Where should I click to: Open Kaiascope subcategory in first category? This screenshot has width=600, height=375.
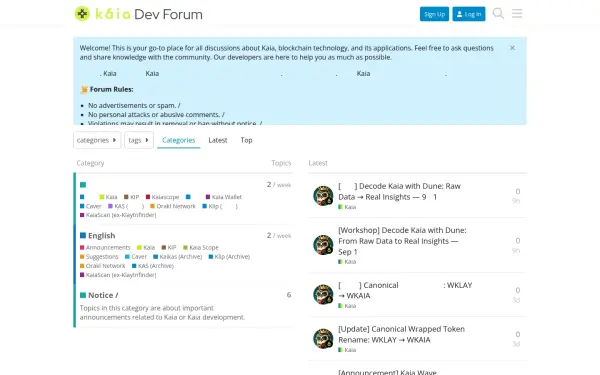point(162,197)
